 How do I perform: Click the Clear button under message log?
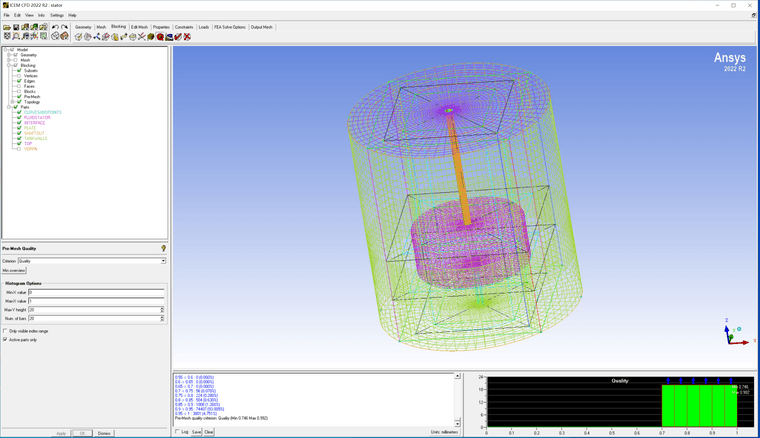click(x=208, y=432)
